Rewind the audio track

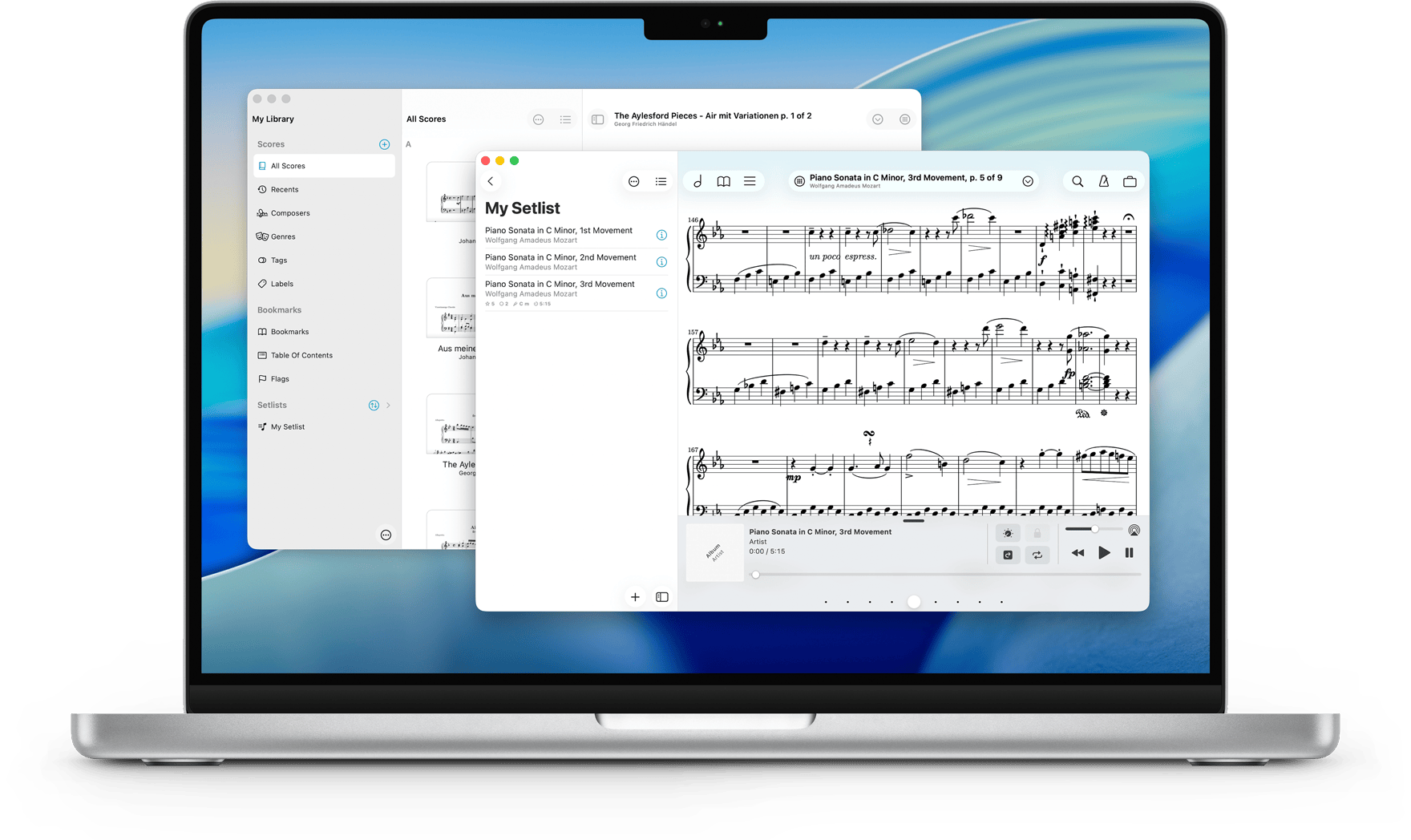click(x=1077, y=553)
